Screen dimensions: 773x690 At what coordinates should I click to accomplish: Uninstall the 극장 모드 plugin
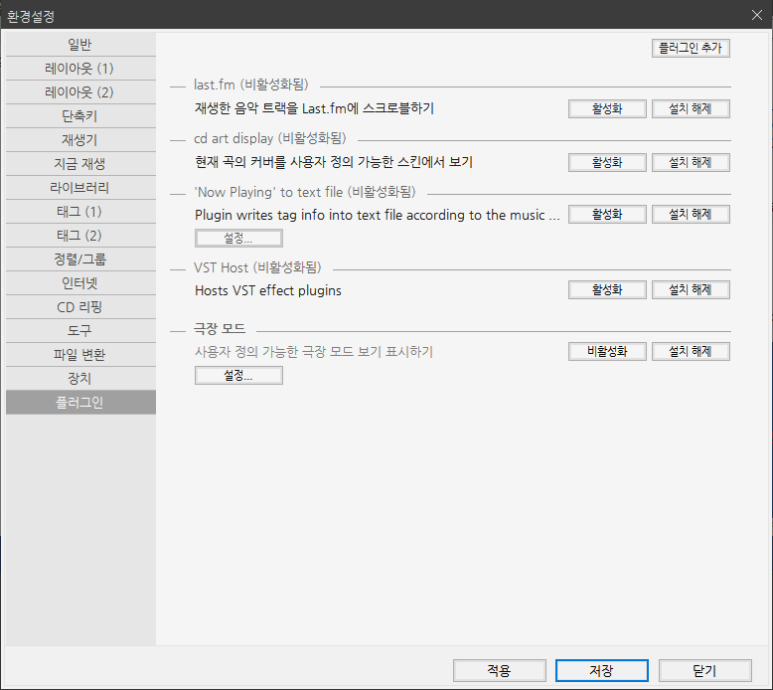click(691, 352)
